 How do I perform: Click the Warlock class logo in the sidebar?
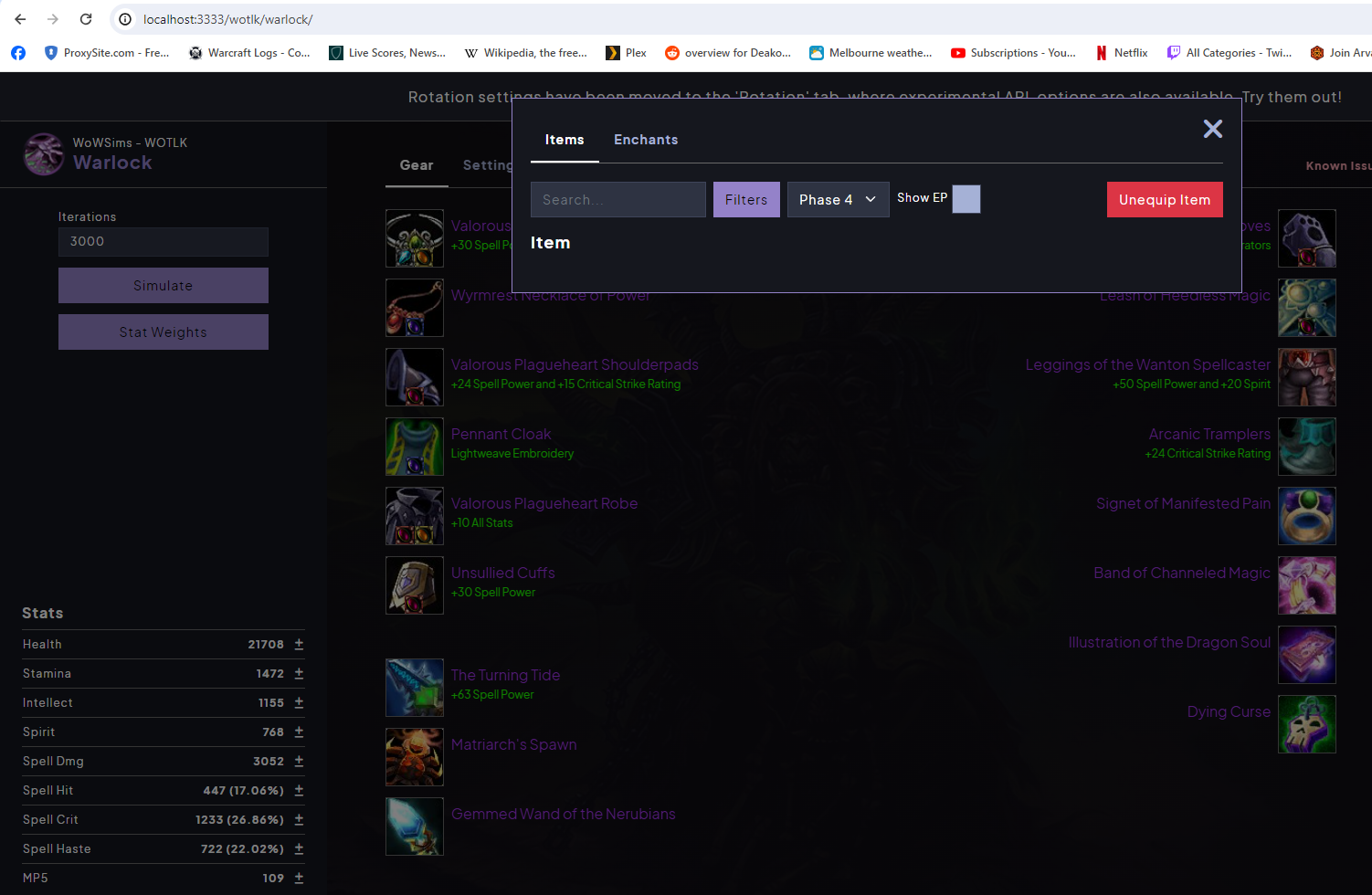click(x=43, y=153)
